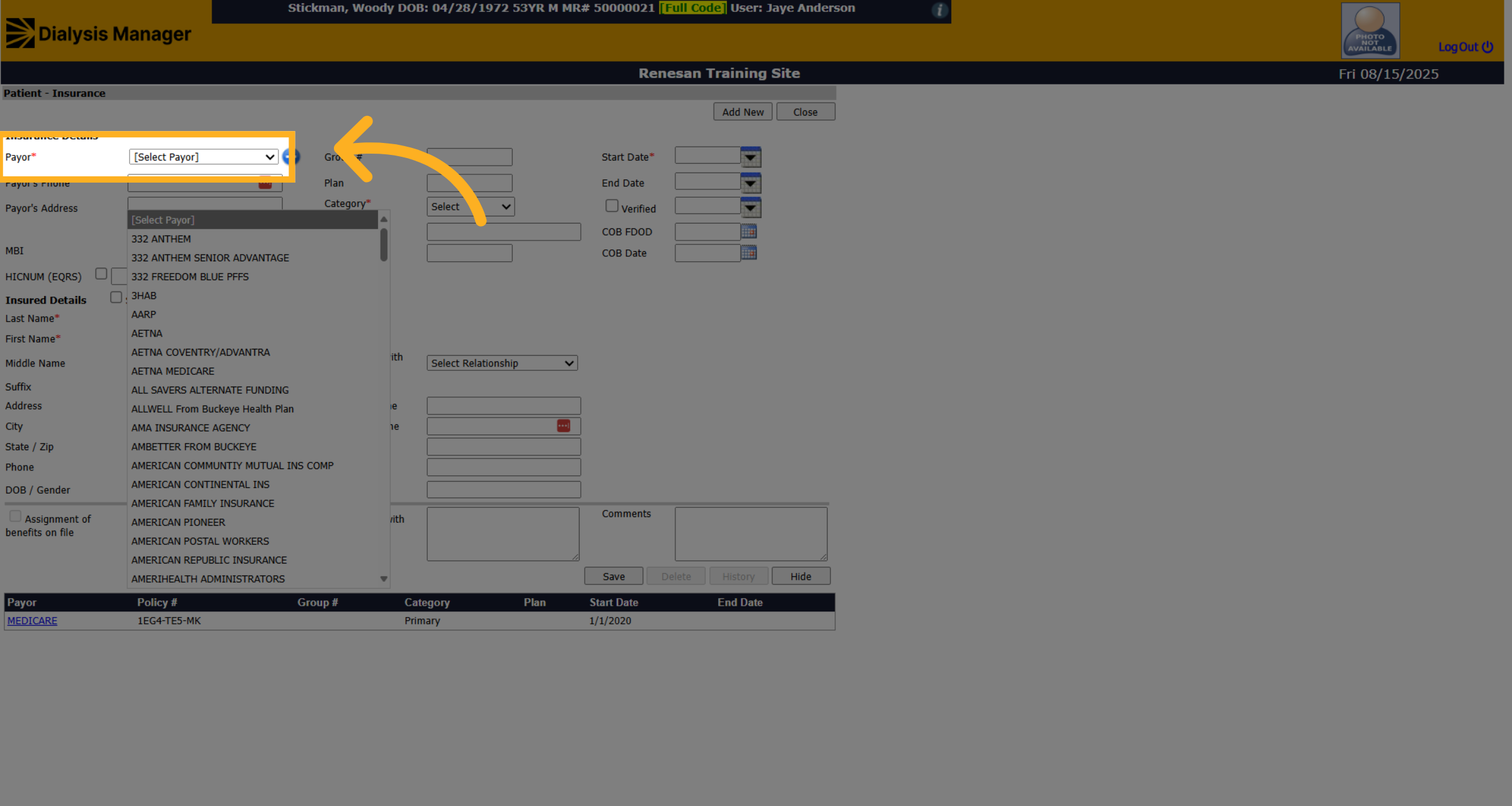Open the MEDICARE payor link

click(x=32, y=620)
